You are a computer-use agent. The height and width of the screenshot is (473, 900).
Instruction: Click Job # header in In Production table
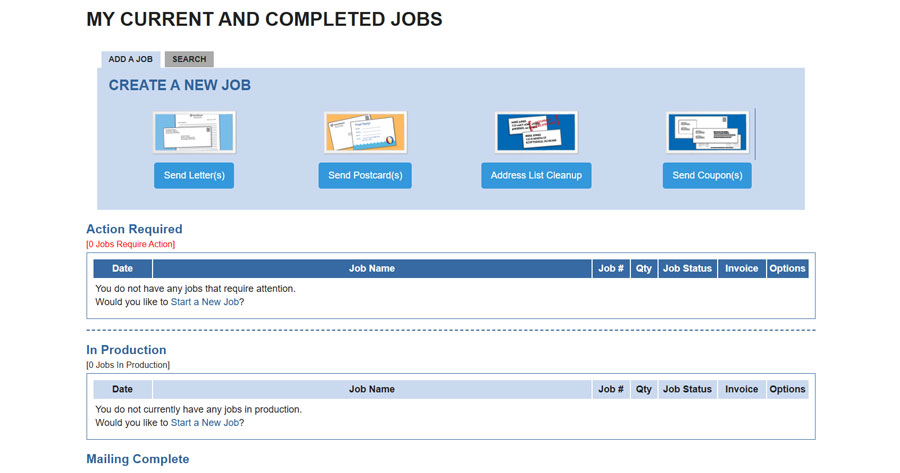click(x=611, y=389)
